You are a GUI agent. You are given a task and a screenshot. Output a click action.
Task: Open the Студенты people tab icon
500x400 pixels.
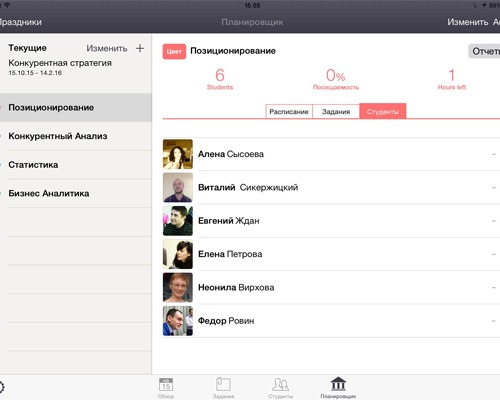pyautogui.click(x=280, y=384)
